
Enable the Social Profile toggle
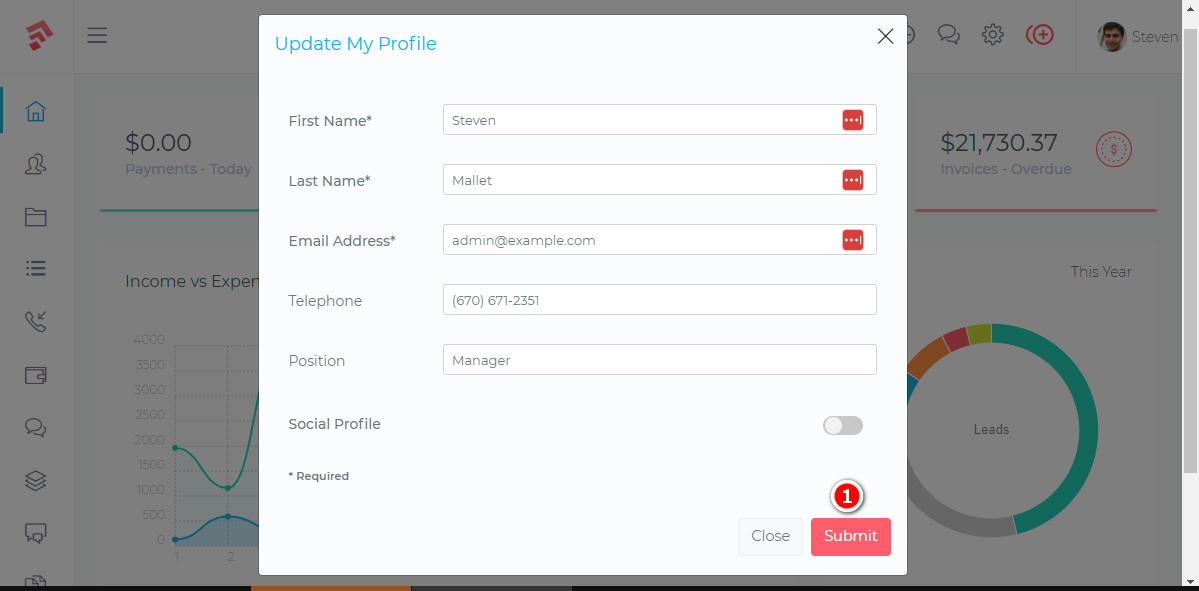tap(842, 426)
